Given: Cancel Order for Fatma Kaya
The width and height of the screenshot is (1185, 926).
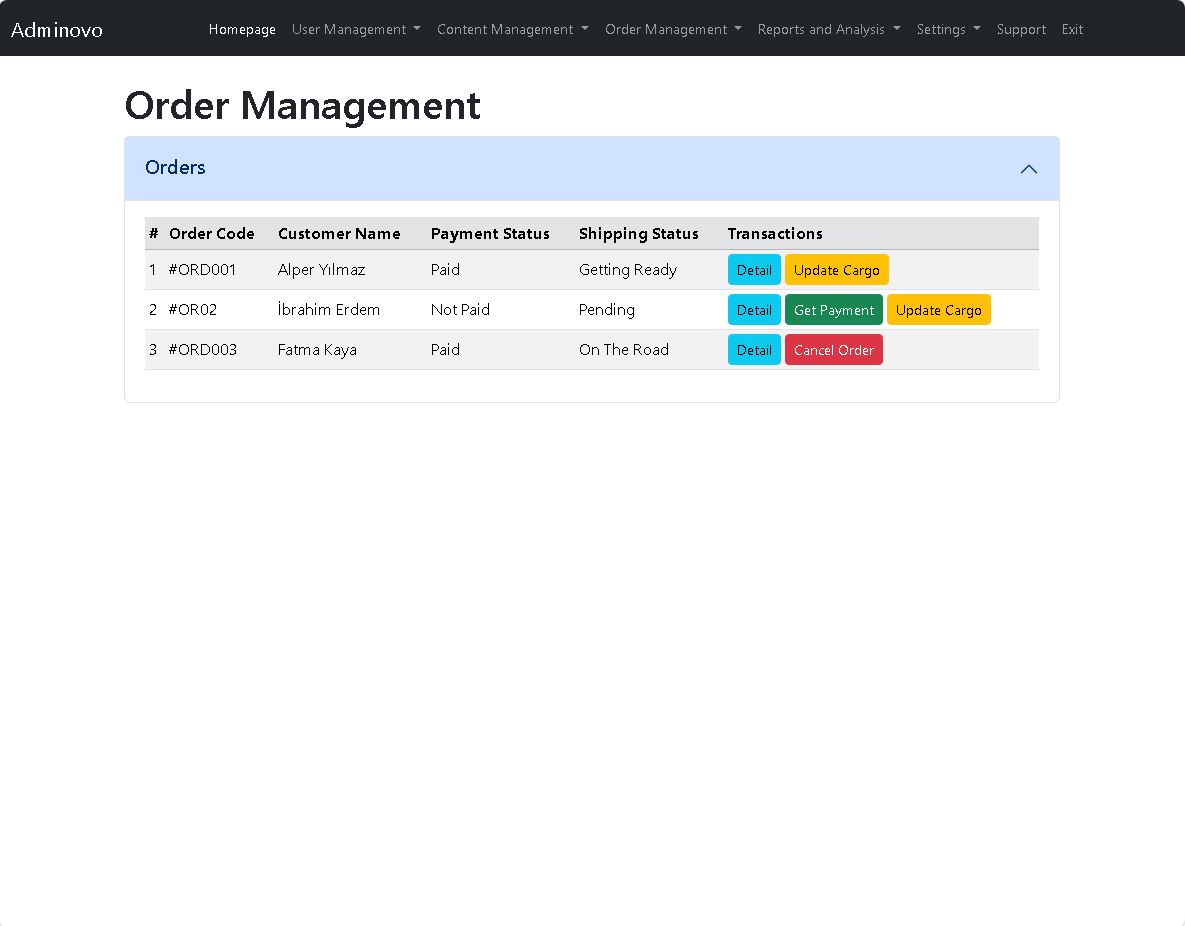Looking at the screenshot, I should [x=834, y=350].
